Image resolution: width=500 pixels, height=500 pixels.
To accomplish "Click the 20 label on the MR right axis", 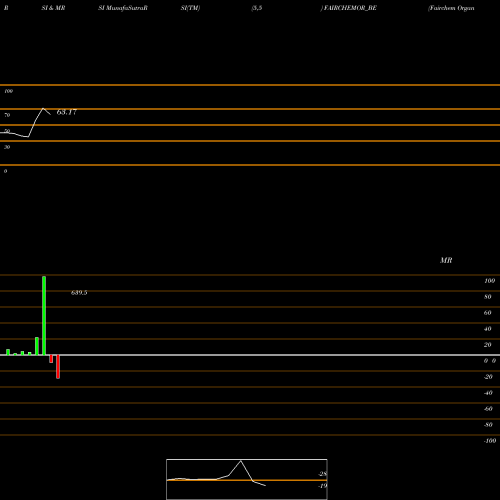I will pyautogui.click(x=488, y=345).
